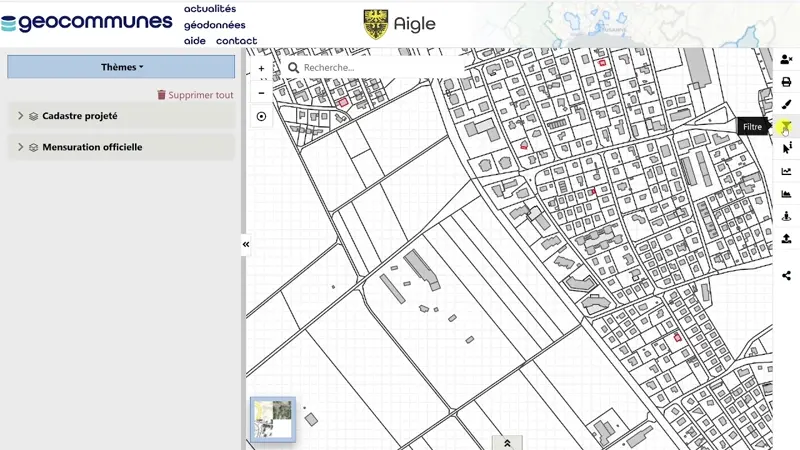800x450 pixels.
Task: Click Supprimer tout to remove layers
Action: point(195,95)
